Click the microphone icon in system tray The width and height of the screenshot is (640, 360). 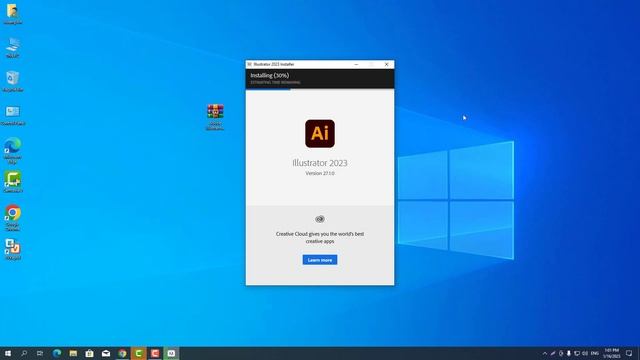(x=569, y=353)
